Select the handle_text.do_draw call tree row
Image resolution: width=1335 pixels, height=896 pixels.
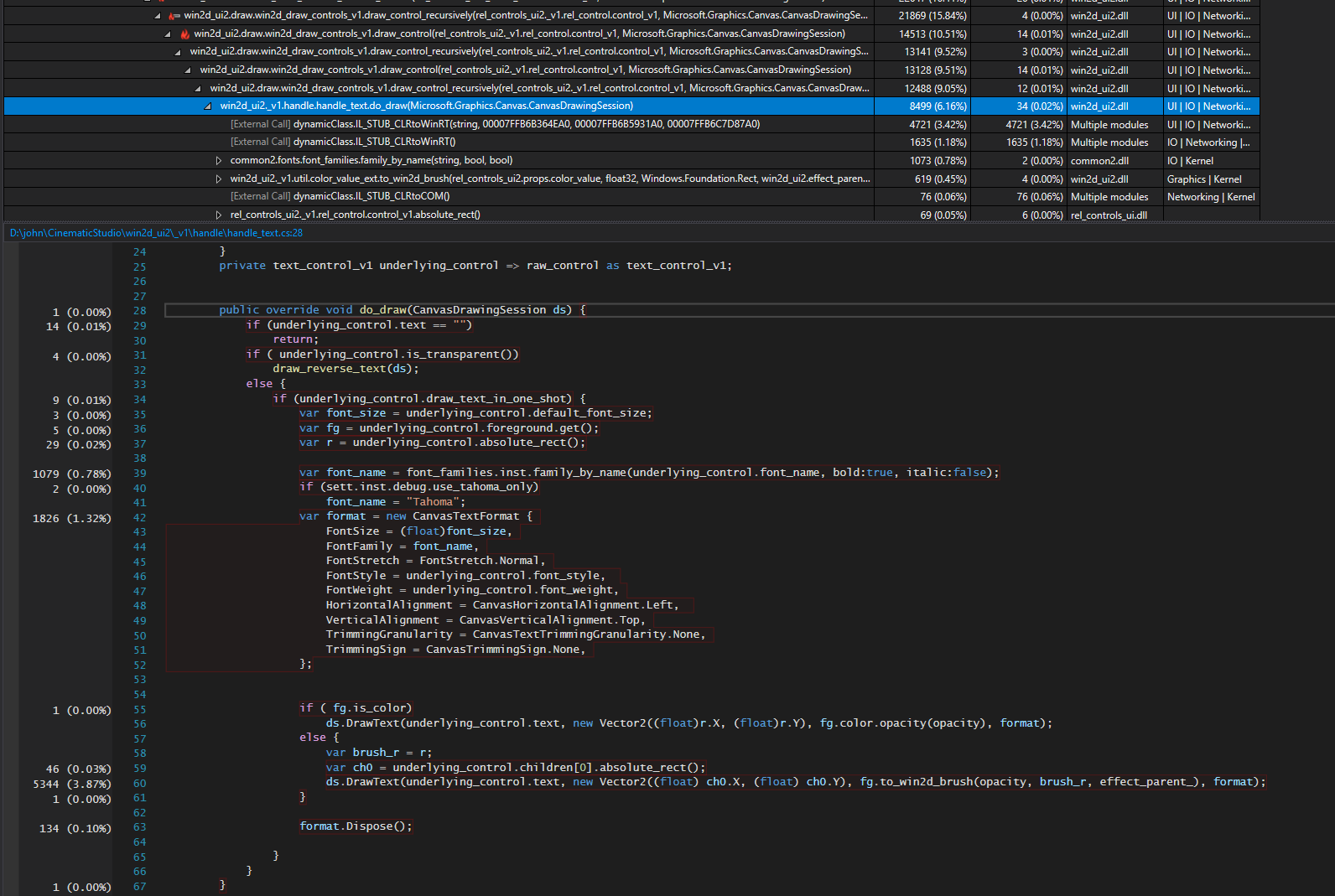[x=631, y=106]
